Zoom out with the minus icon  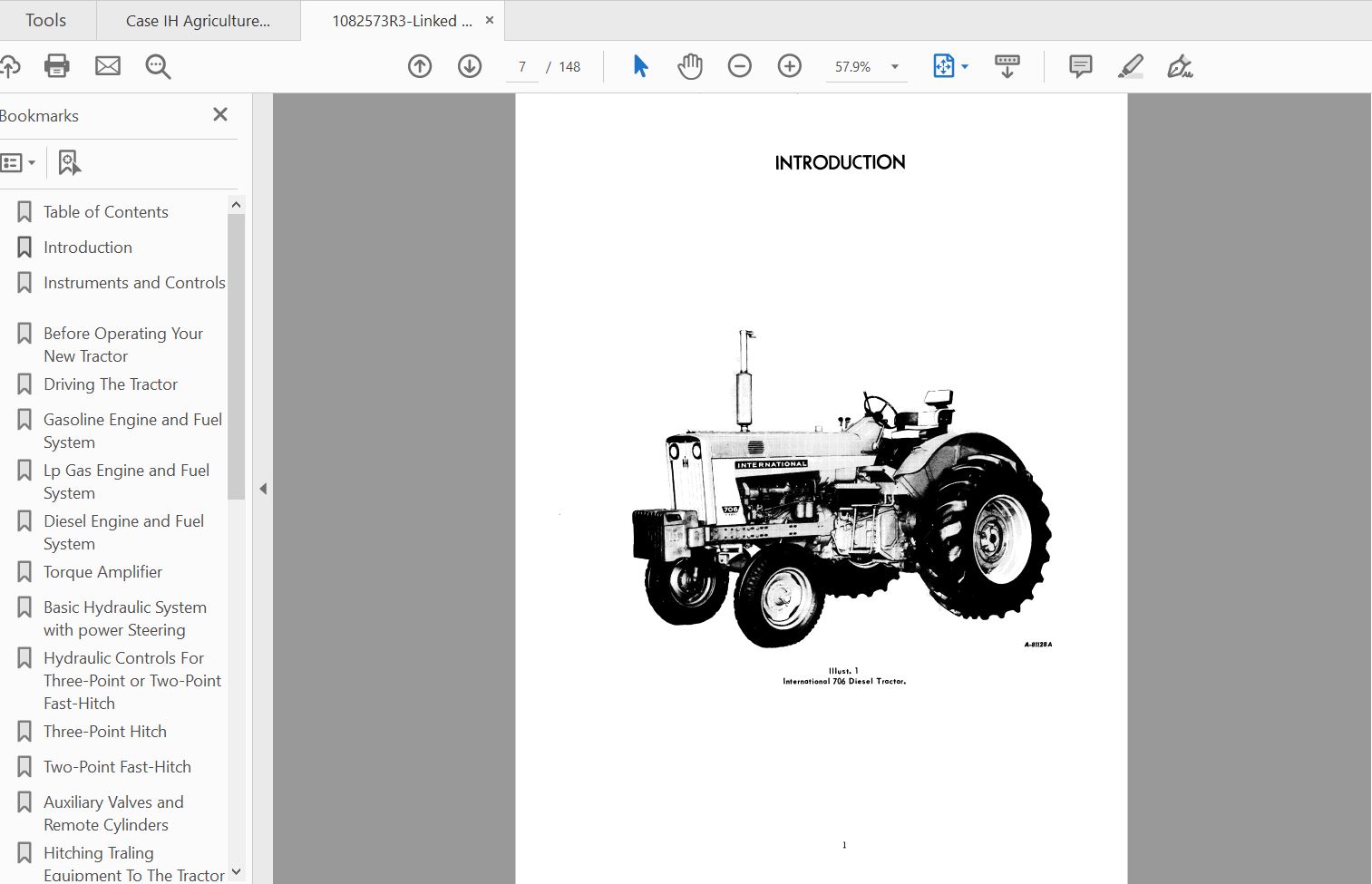click(x=740, y=66)
